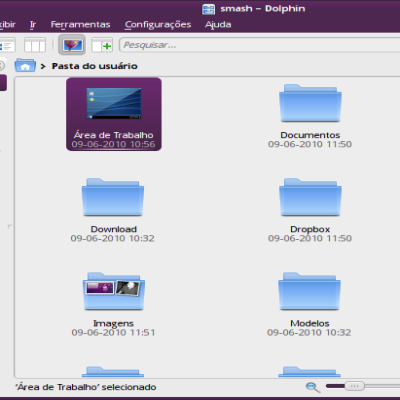The width and height of the screenshot is (400, 400).
Task: Click the split view plus icon
Action: pos(102,45)
